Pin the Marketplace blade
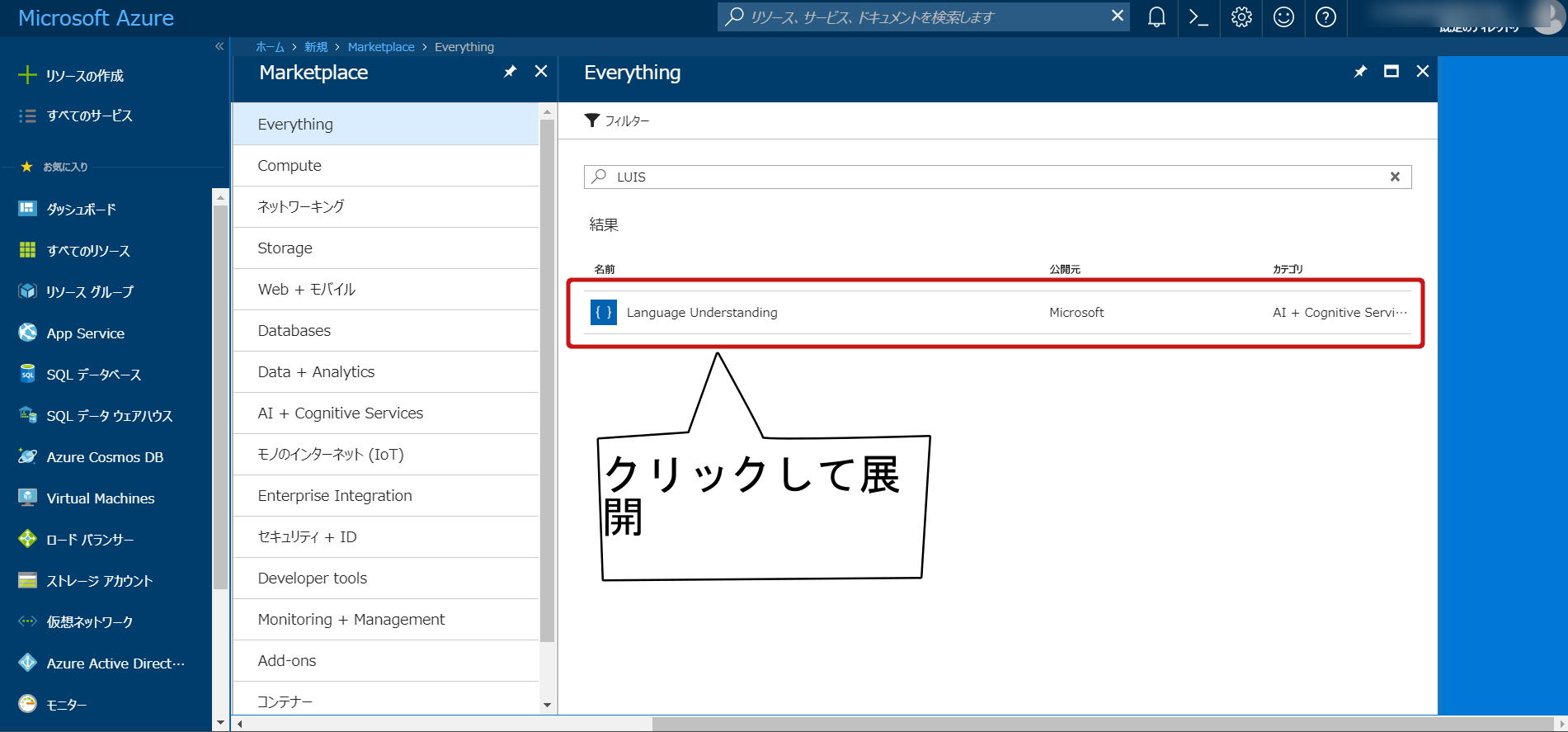Viewport: 1568px width, 732px height. click(x=510, y=72)
